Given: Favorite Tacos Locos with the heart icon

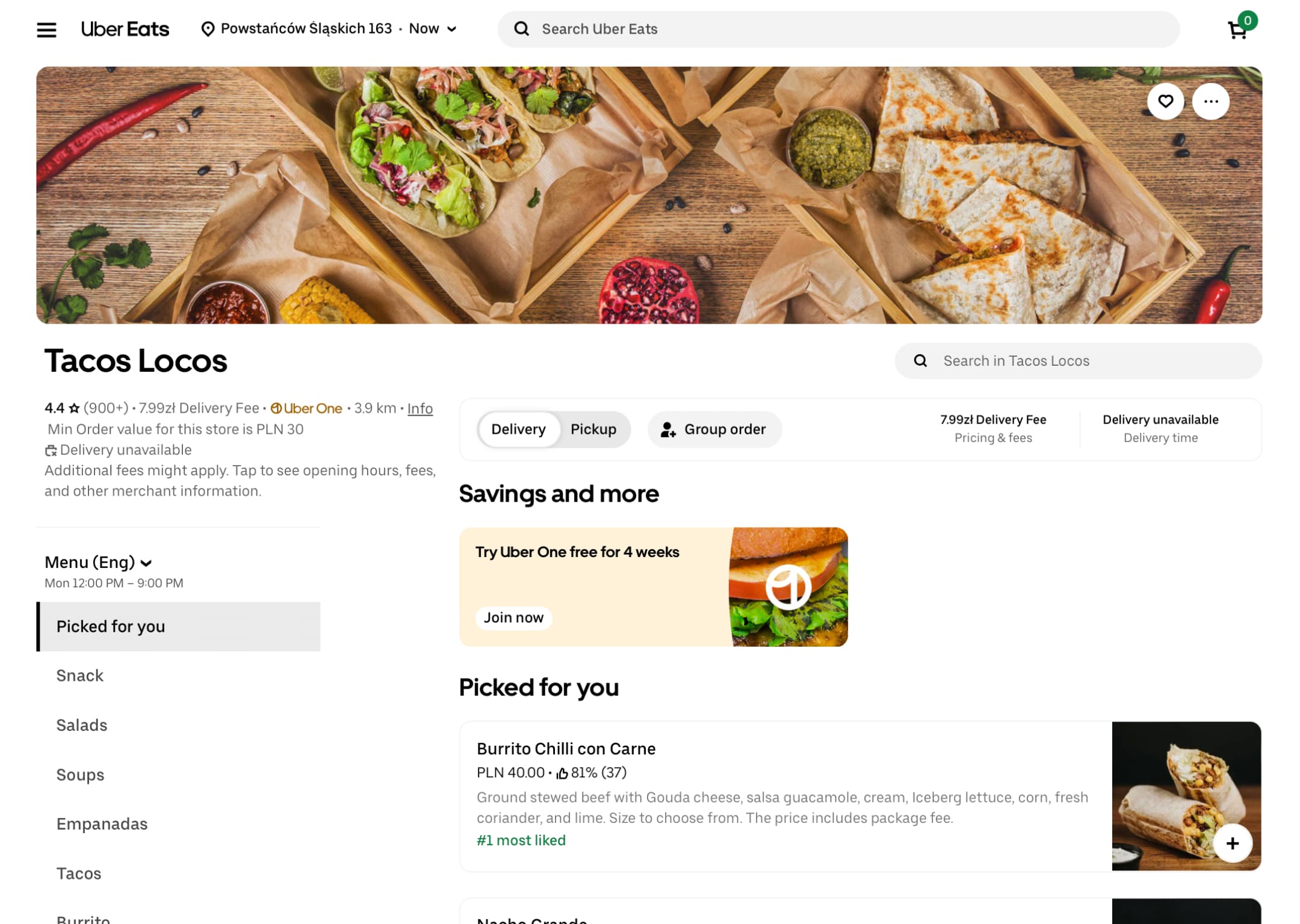Looking at the screenshot, I should tap(1165, 101).
